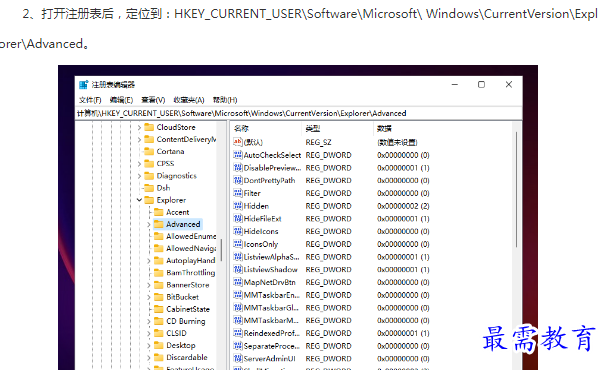Click the DontPrettyPath DWORD icon
This screenshot has width=604, height=370.
[x=238, y=180]
